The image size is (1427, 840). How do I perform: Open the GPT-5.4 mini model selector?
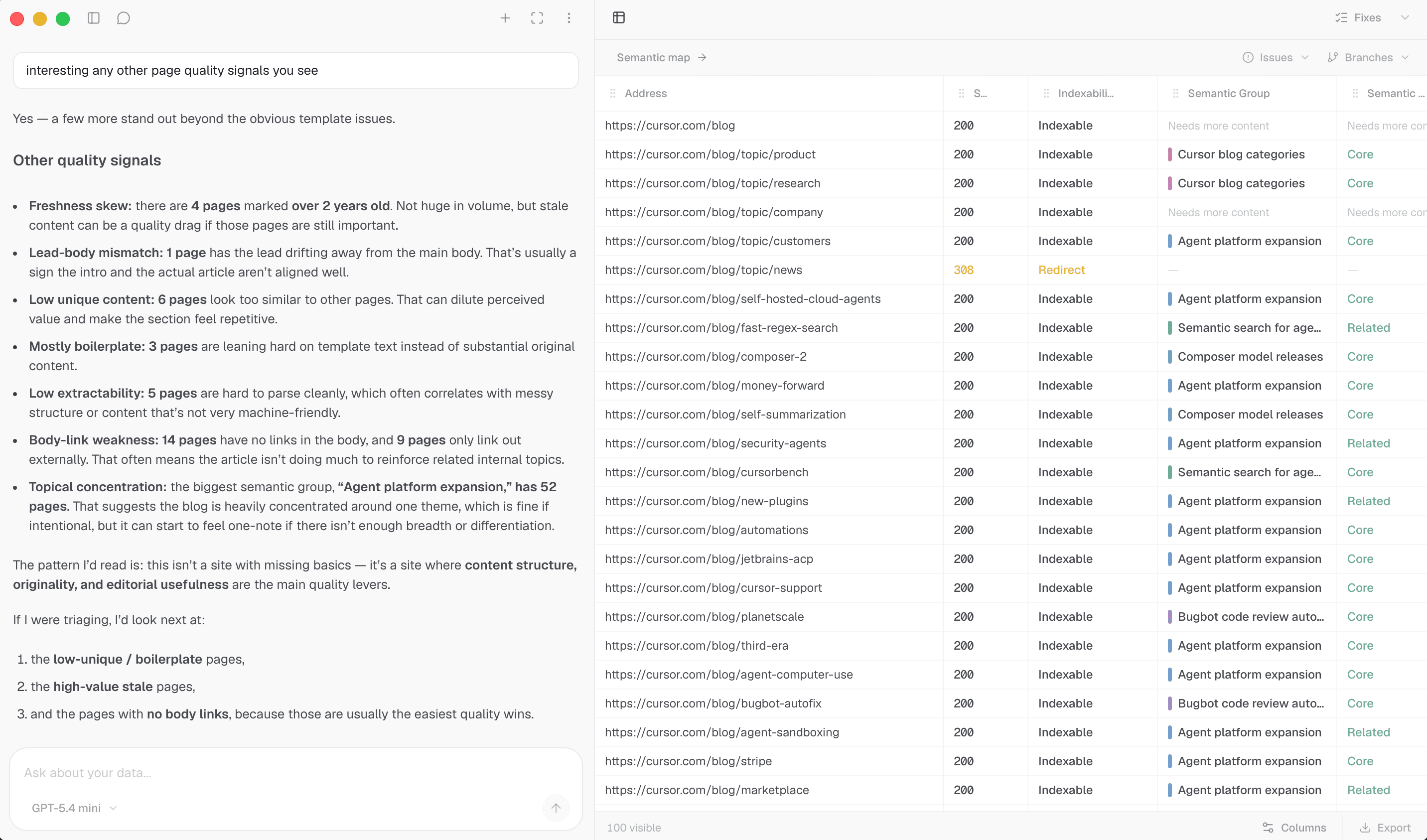pos(74,808)
